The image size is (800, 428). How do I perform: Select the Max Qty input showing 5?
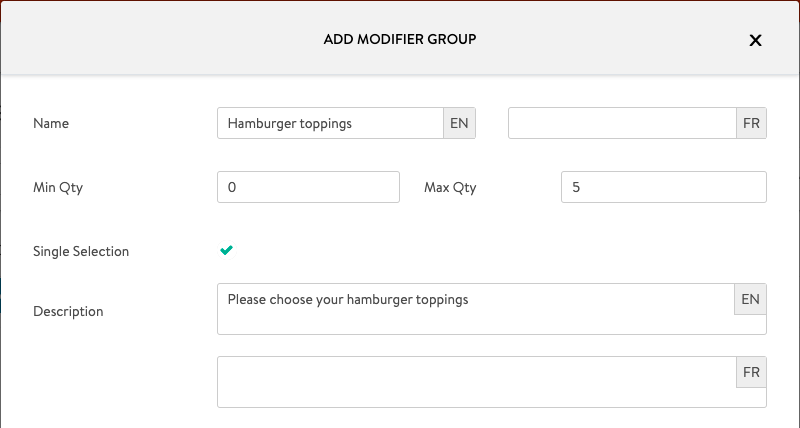[664, 187]
